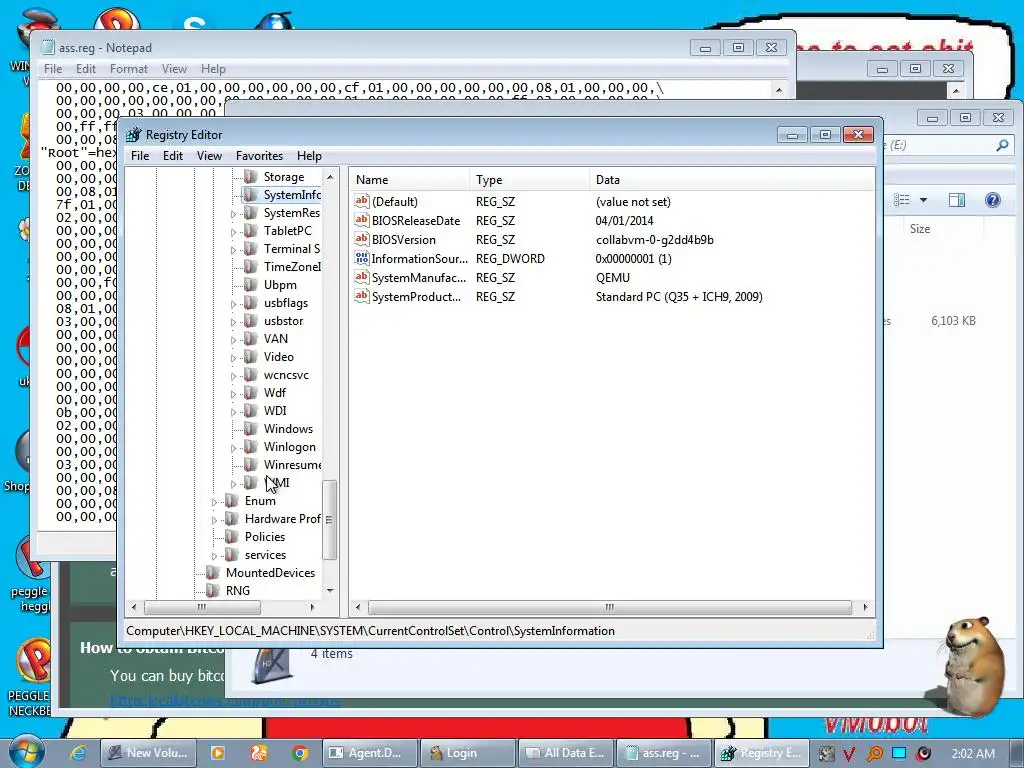Viewport: 1024px width, 768px height.
Task: Expand the Video registry key
Action: 233,357
